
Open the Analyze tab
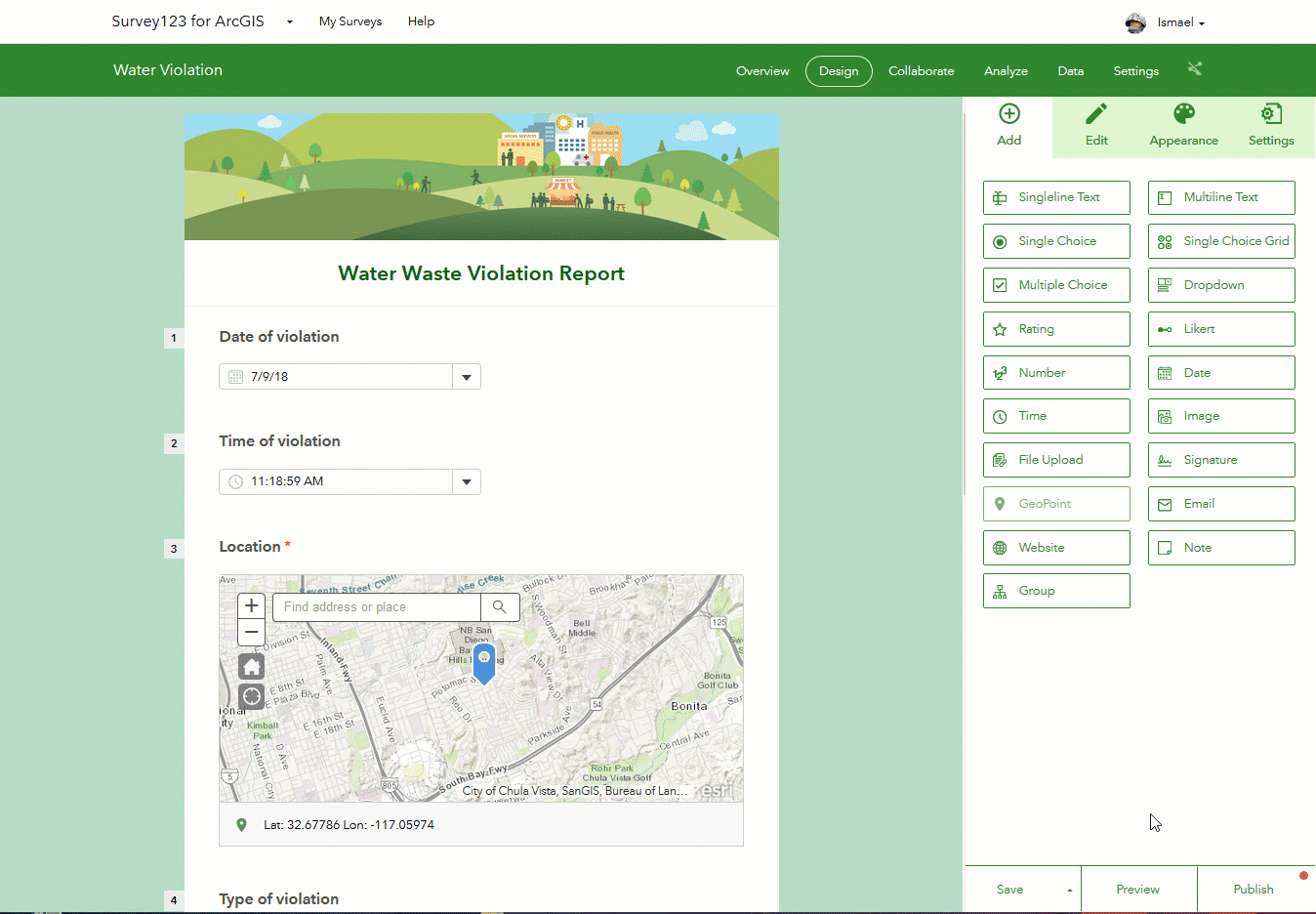point(1006,71)
